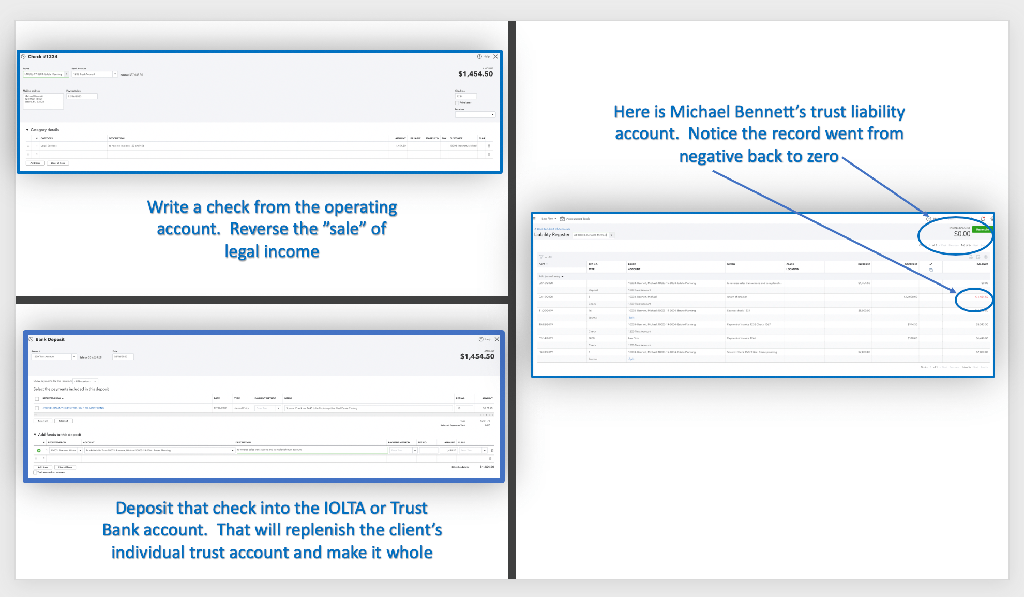Open the account dropdown on the funds line
Viewport: 1024px width, 597px height.
point(232,451)
